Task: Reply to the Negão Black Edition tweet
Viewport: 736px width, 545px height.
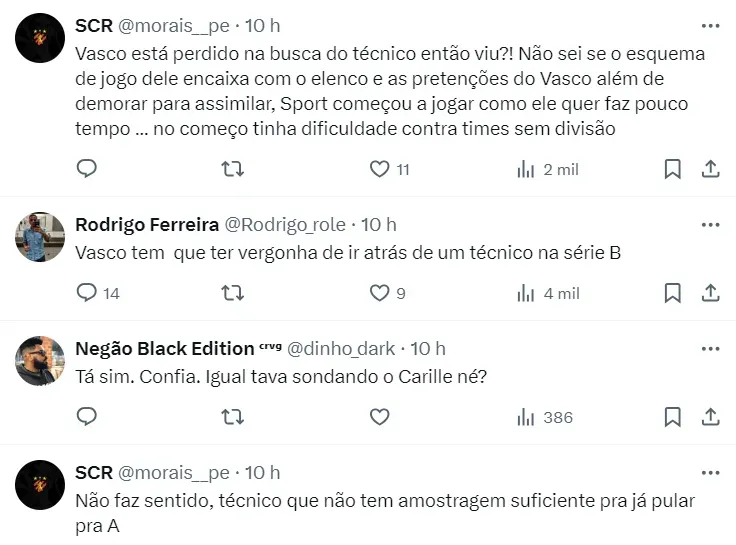Action: [87, 417]
